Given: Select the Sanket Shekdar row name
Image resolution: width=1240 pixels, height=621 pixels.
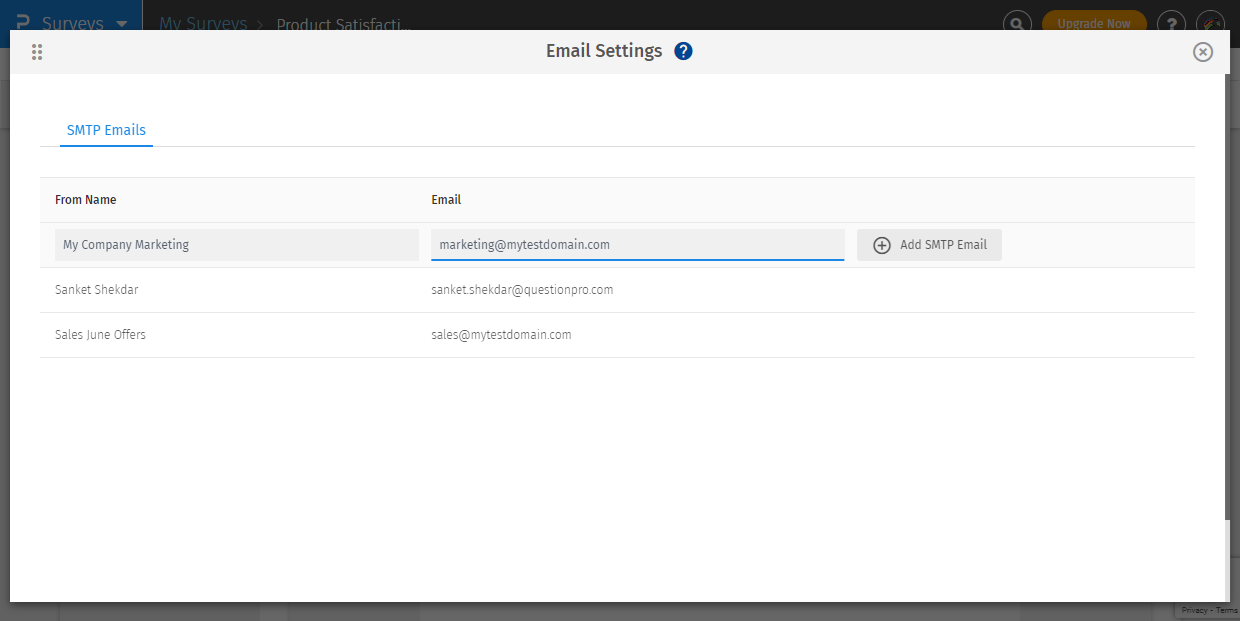Looking at the screenshot, I should coord(97,290).
